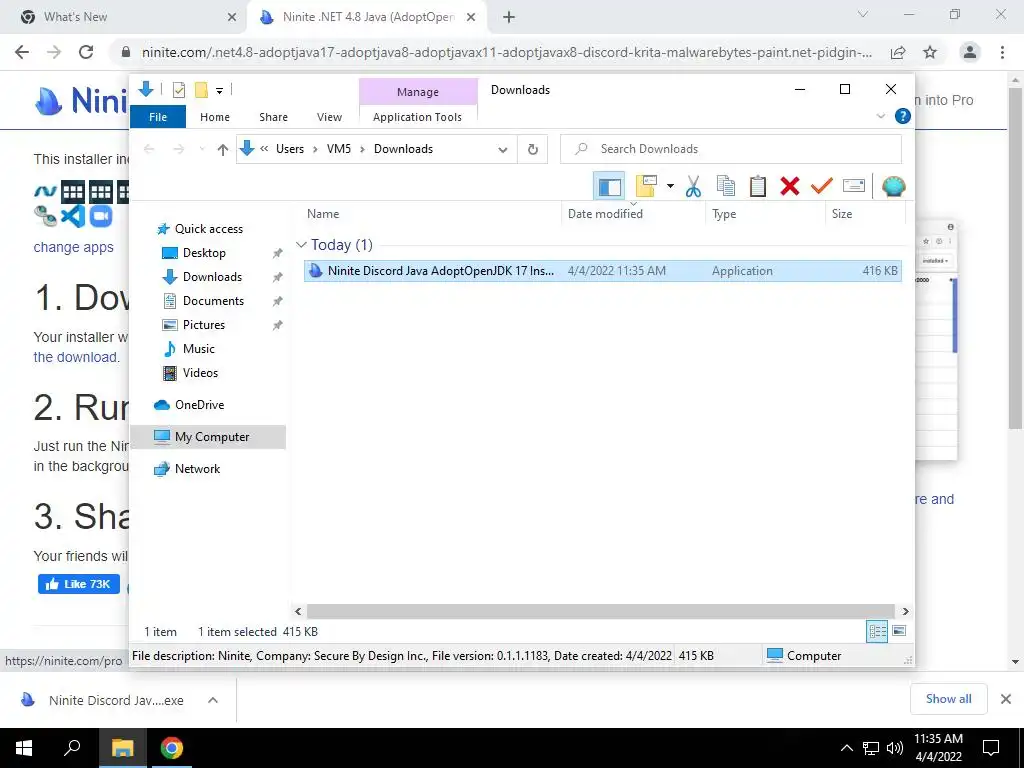1024x768 pixels.
Task: Switch to the Share ribbon tab
Action: coord(273,117)
